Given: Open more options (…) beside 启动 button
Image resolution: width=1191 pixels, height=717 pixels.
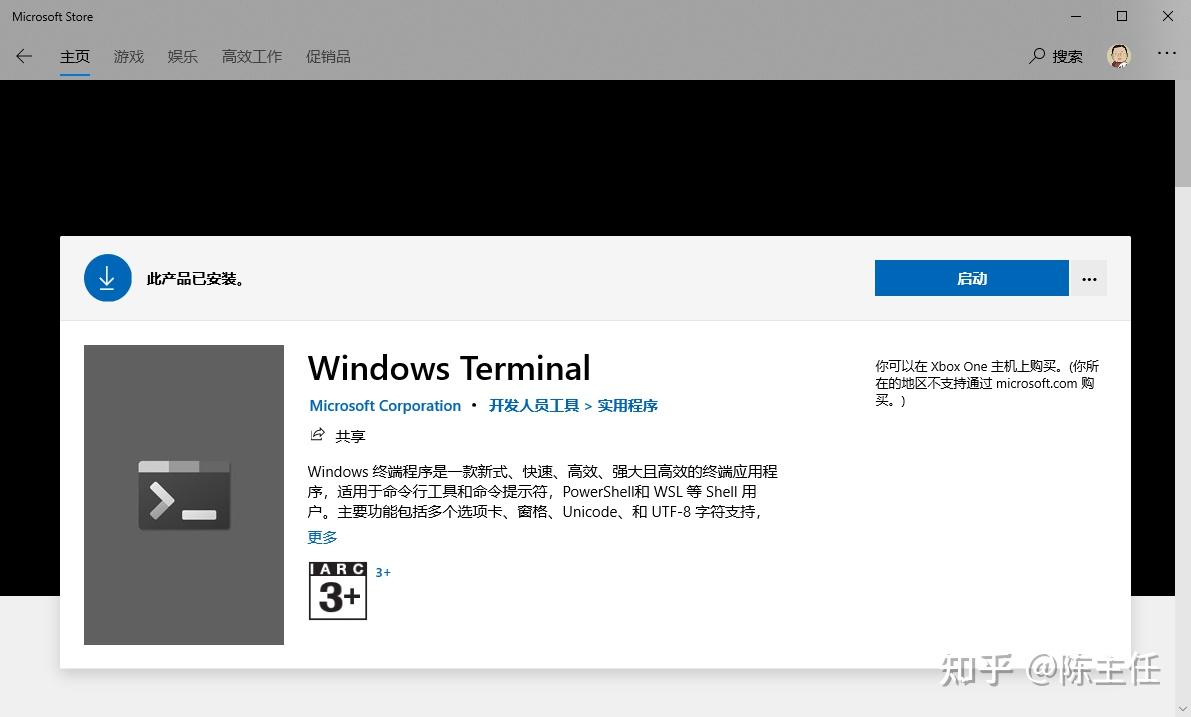Looking at the screenshot, I should click(x=1088, y=278).
